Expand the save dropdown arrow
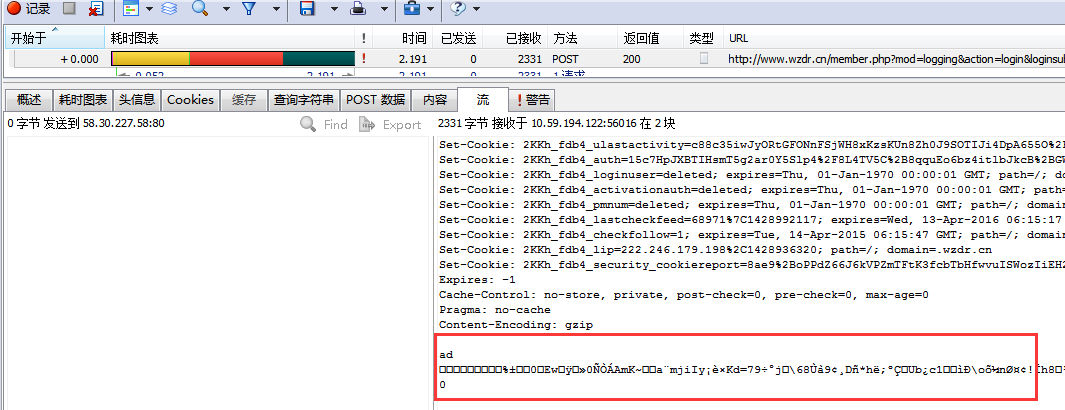 click(x=333, y=9)
